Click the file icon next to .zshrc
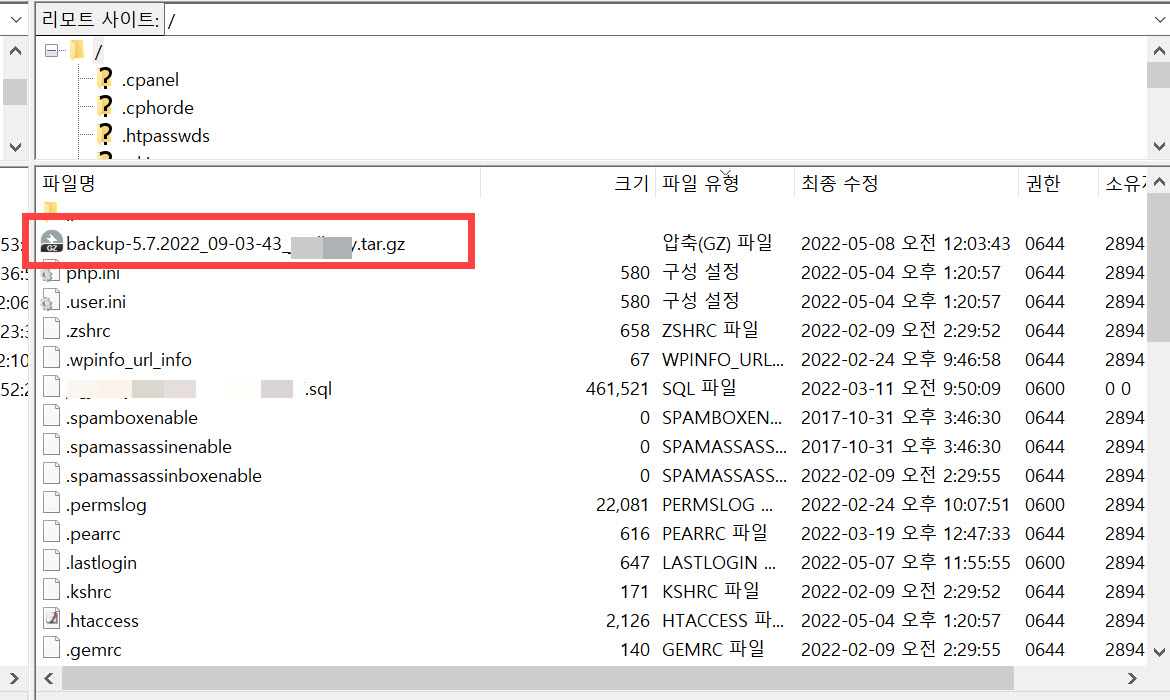The width and height of the screenshot is (1170, 700). pos(51,329)
